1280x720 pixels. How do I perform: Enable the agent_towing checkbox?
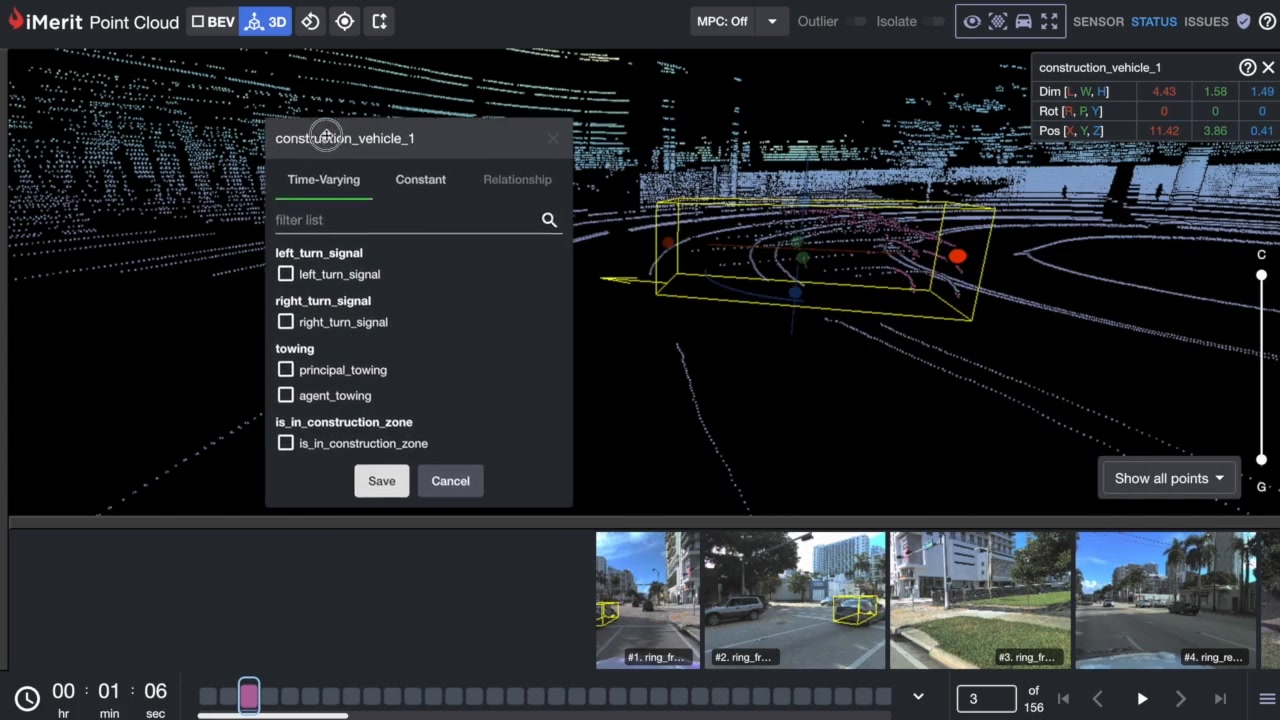click(x=286, y=395)
